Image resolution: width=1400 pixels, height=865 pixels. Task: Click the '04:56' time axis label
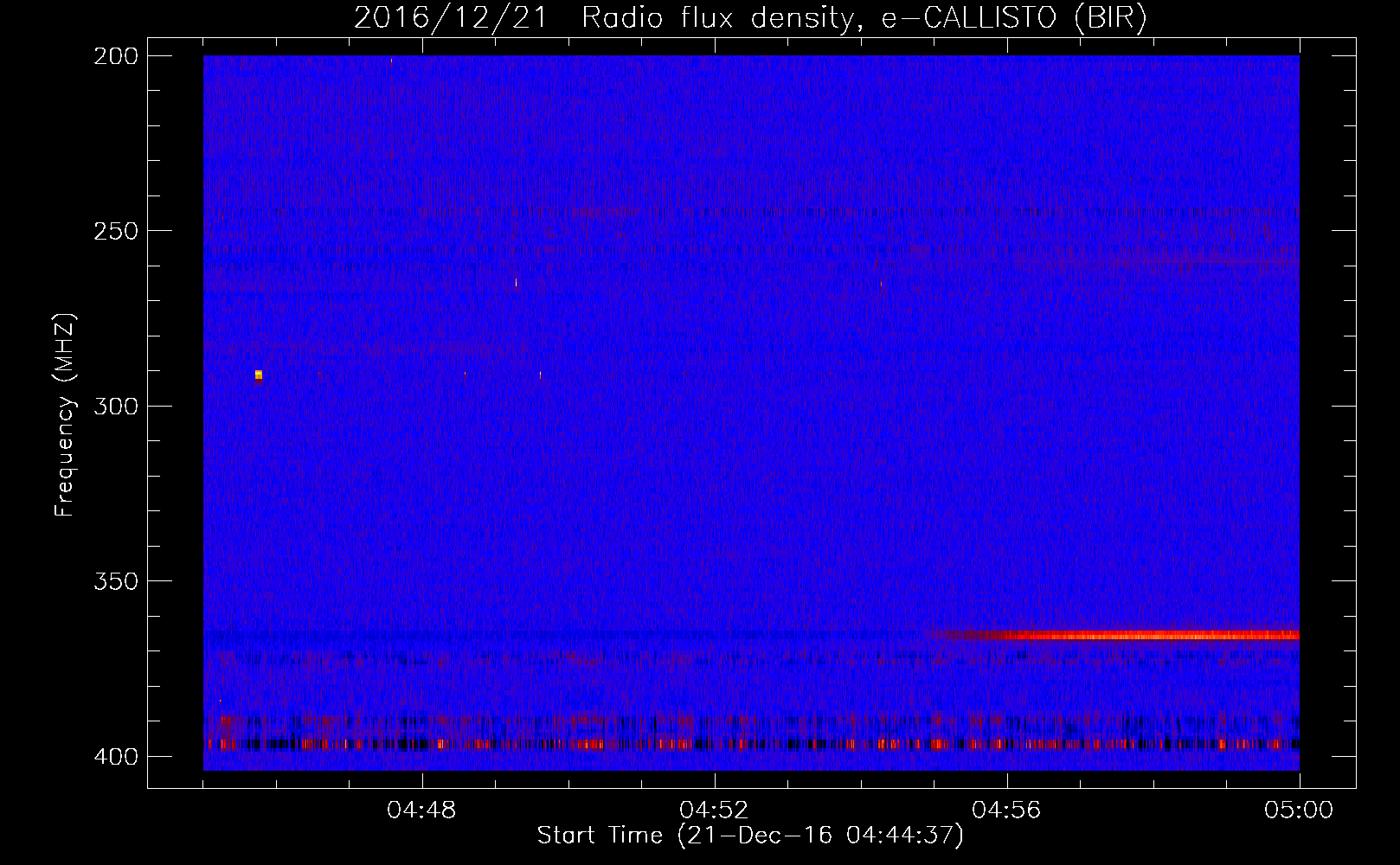(x=1006, y=811)
